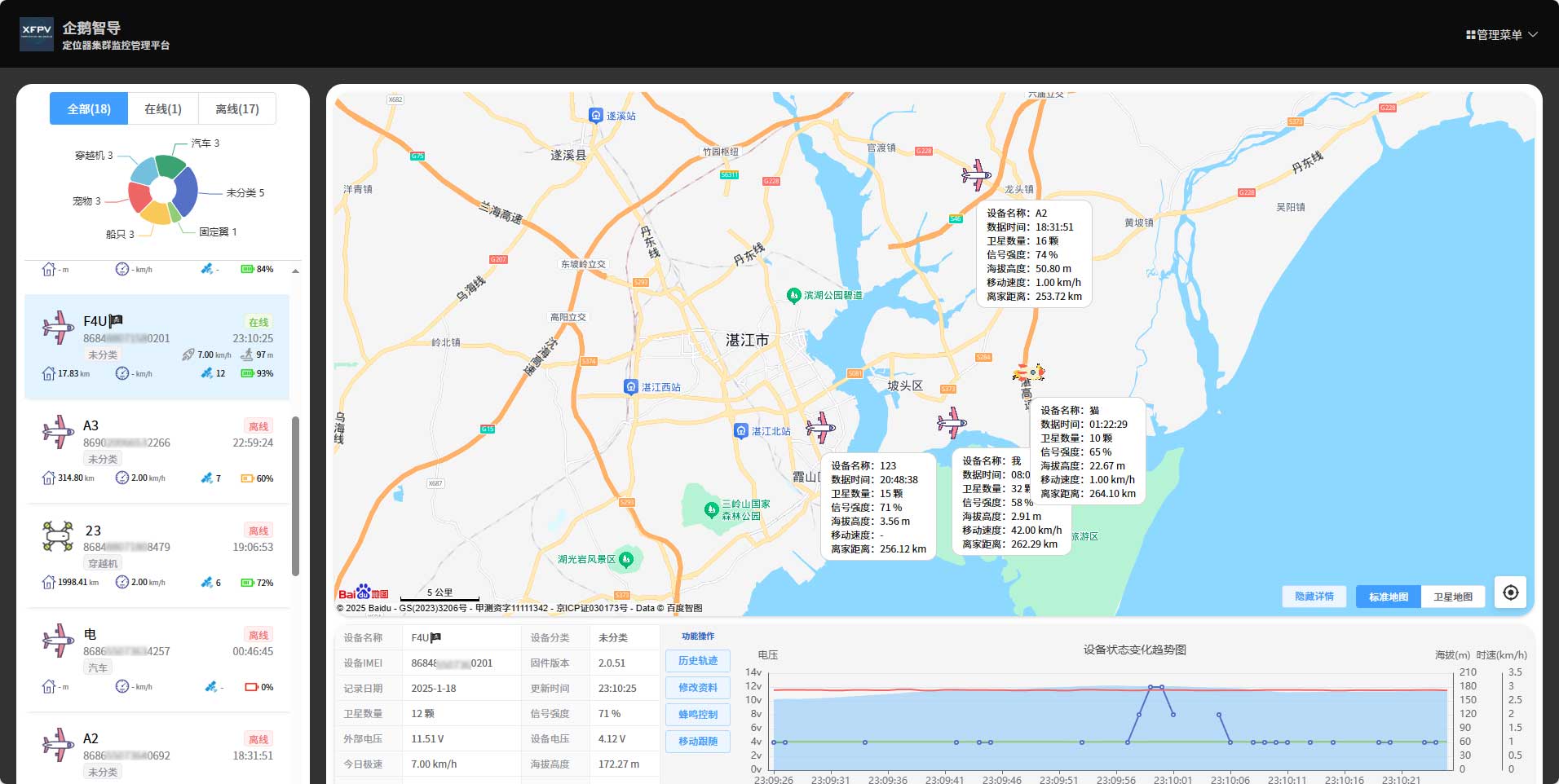
Task: Open 历史轨迹 history track
Action: pyautogui.click(x=697, y=661)
